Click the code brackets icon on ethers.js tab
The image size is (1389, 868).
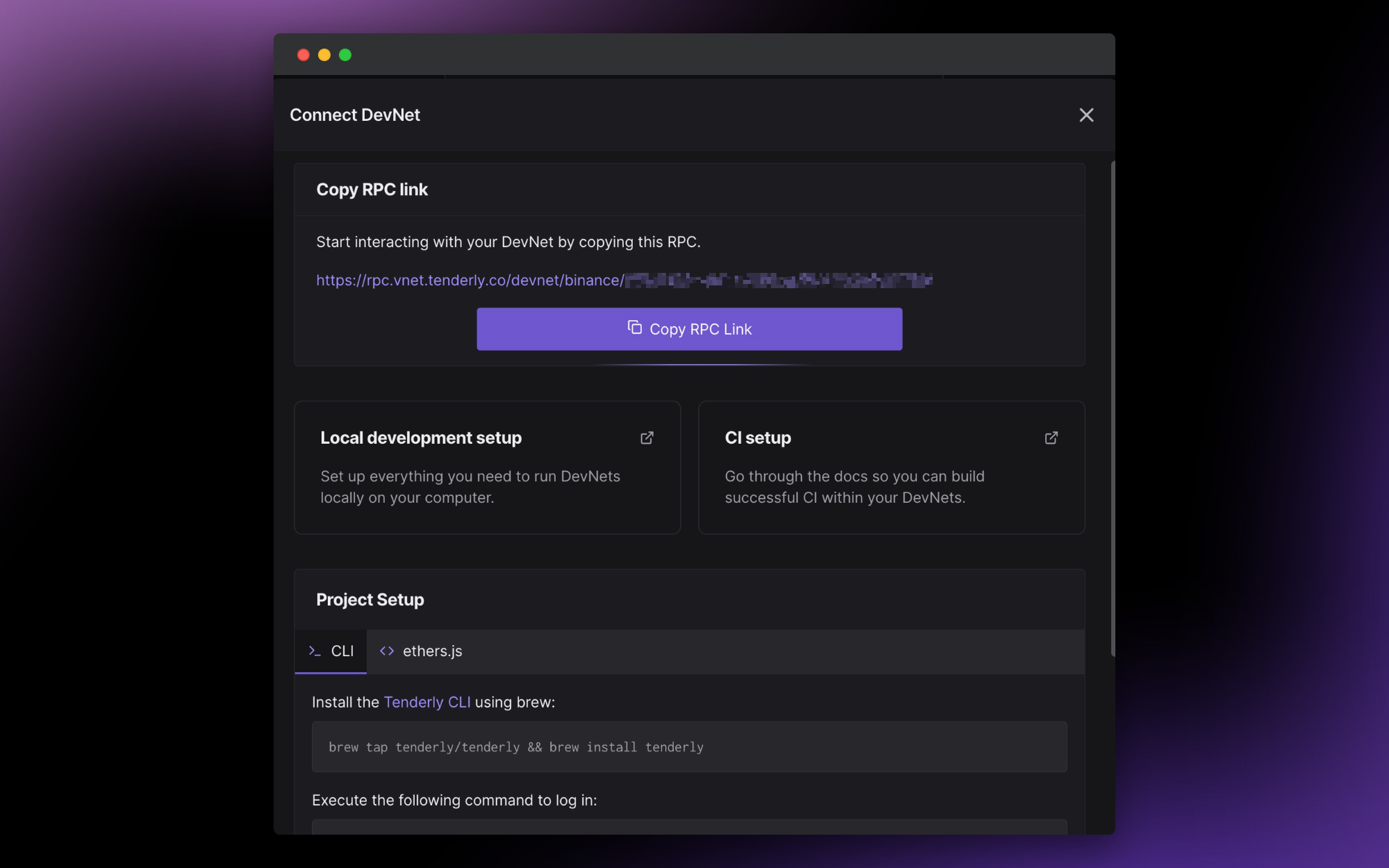387,651
